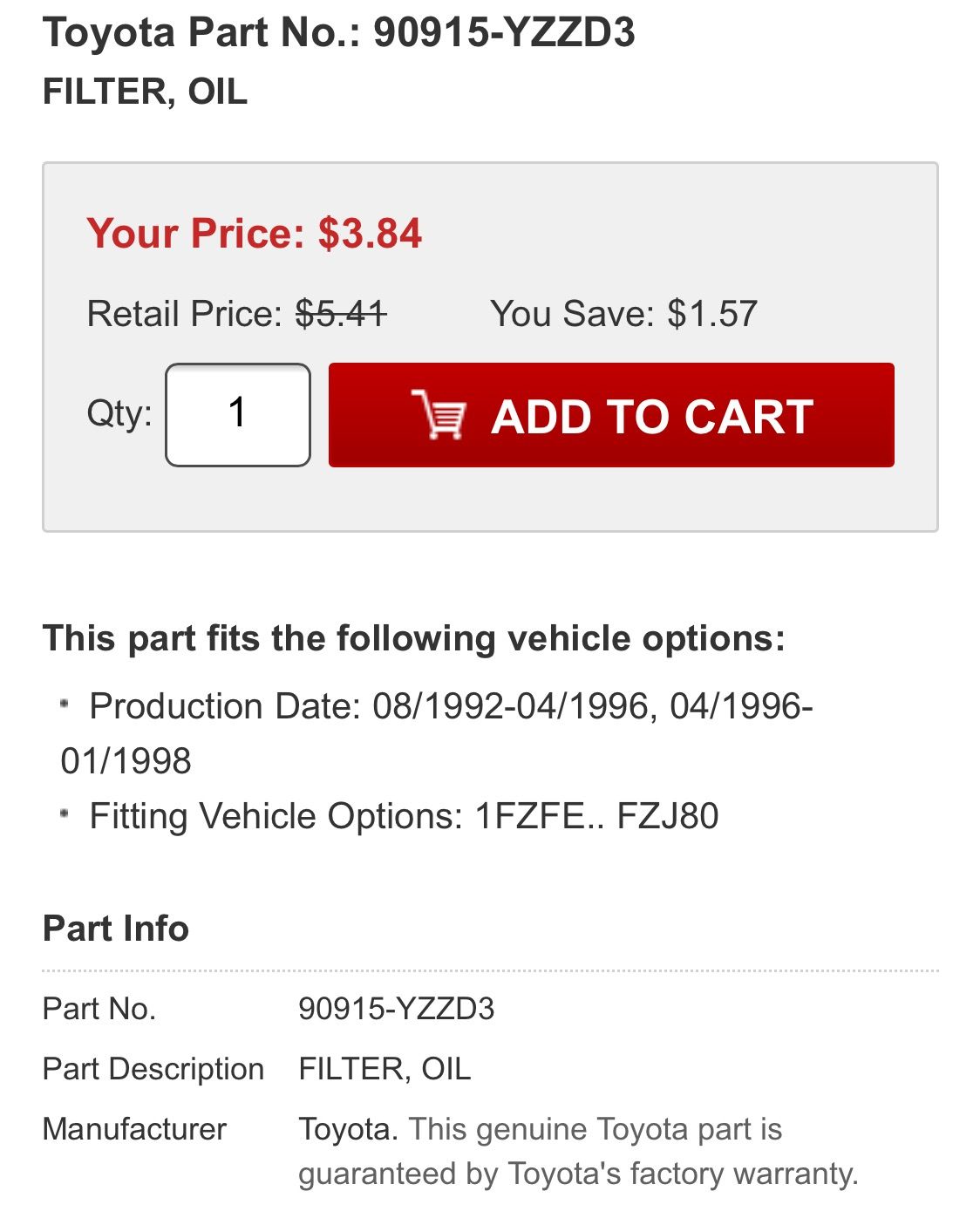Click the Production Date bullet item
This screenshot has height=1225, width=980.
(x=436, y=733)
